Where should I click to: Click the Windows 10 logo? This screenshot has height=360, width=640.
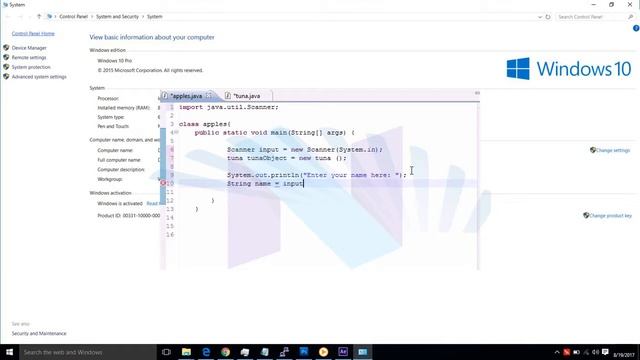(569, 69)
